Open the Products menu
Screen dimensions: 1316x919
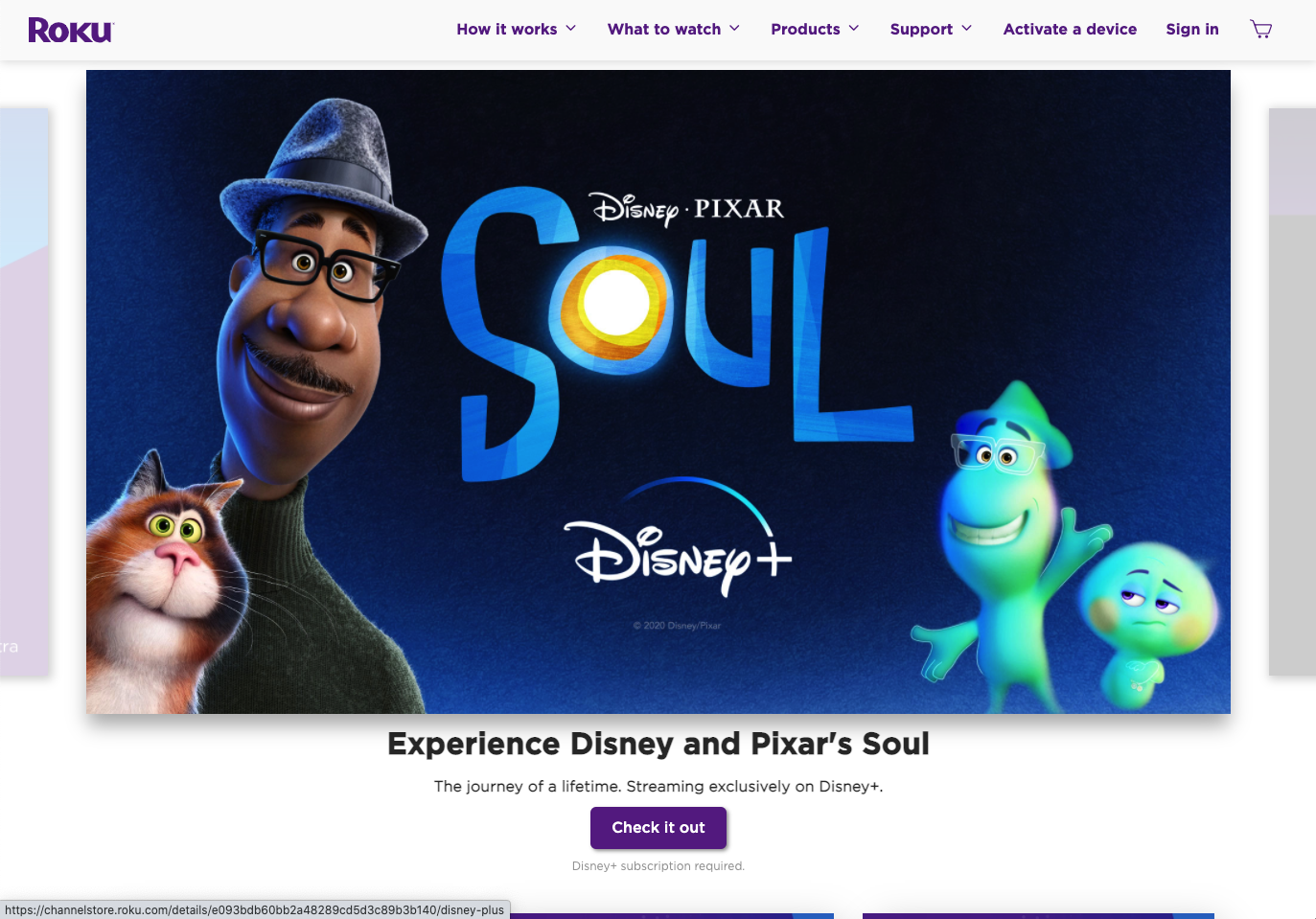805,30
